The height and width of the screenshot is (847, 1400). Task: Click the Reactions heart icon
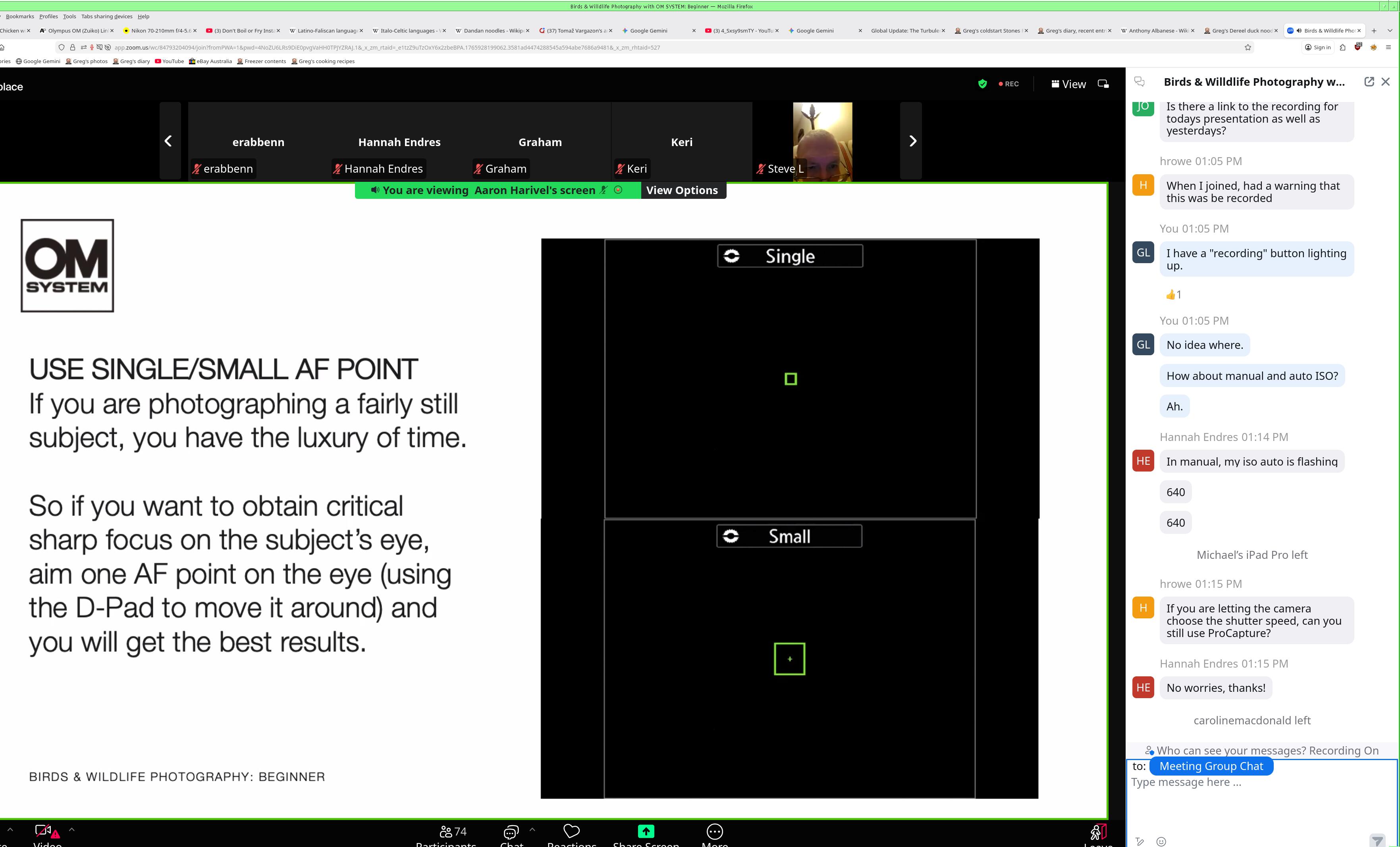571,831
